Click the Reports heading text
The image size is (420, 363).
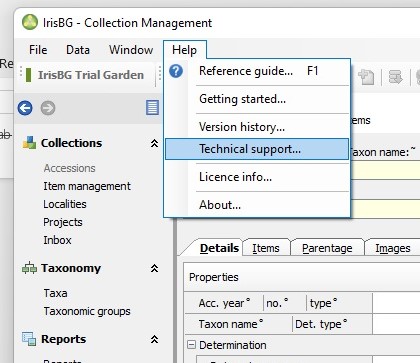tap(63, 339)
